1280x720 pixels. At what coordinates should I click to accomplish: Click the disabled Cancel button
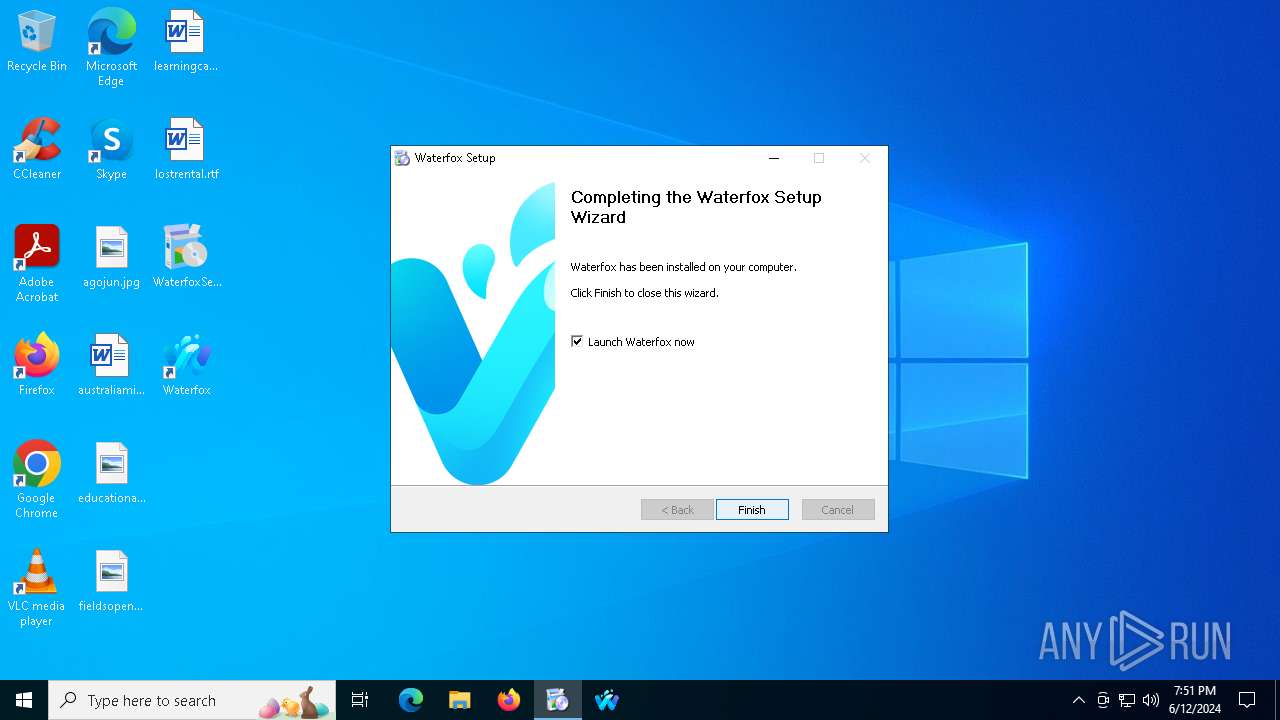tap(838, 510)
